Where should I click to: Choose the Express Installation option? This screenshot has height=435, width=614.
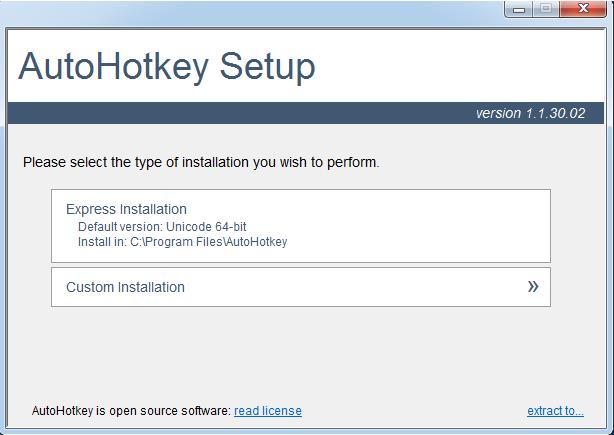[x=301, y=226]
